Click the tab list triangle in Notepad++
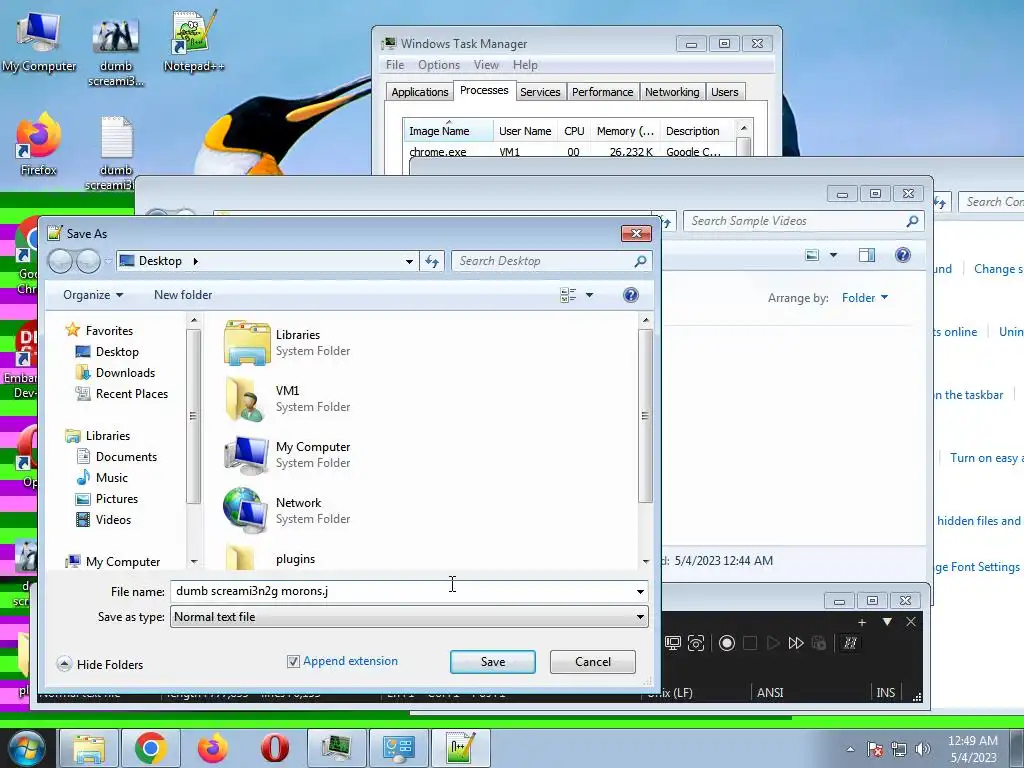Screen dimensions: 1024x768 pos(887,622)
